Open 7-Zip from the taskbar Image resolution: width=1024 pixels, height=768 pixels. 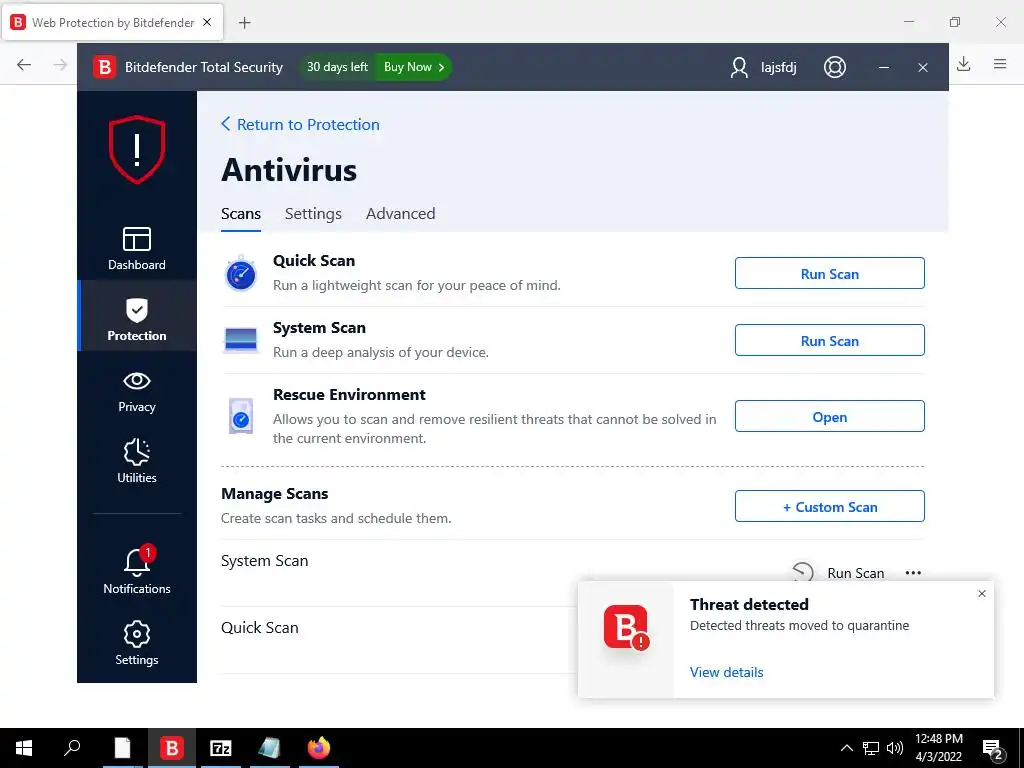(221, 748)
